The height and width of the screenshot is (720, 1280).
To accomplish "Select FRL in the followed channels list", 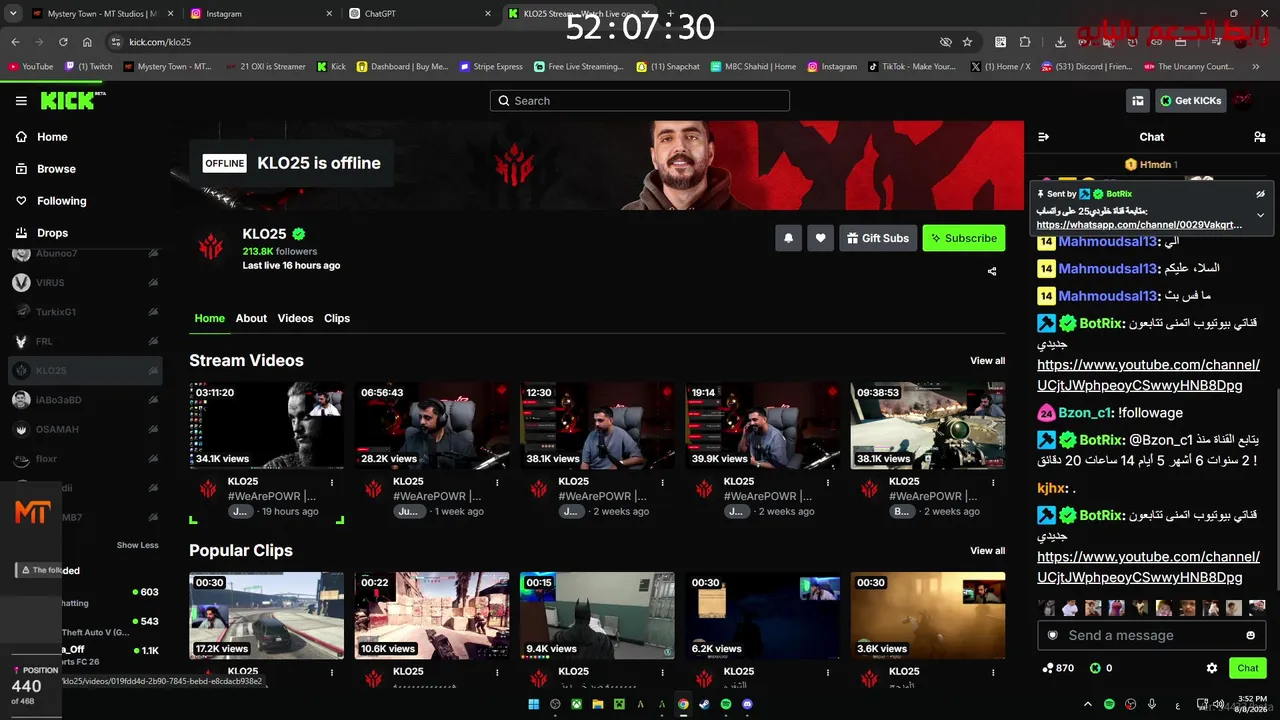I will 85,341.
